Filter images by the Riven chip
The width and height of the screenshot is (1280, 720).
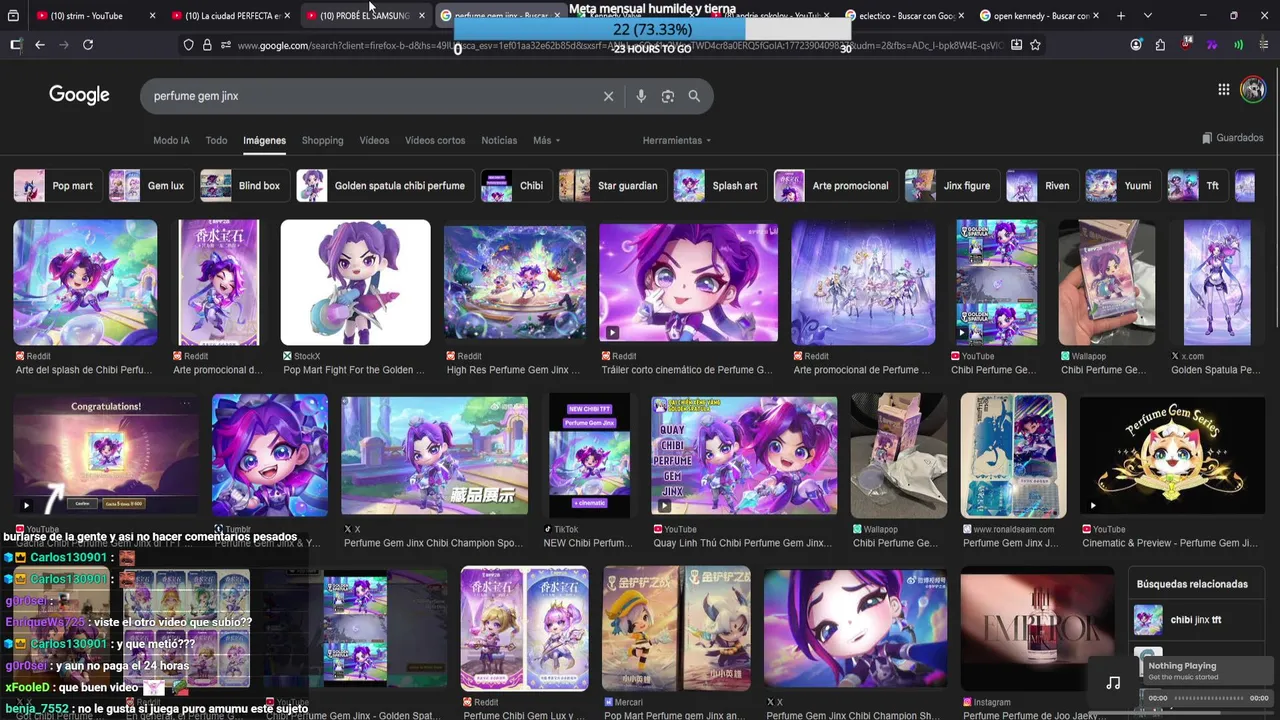click(1041, 186)
